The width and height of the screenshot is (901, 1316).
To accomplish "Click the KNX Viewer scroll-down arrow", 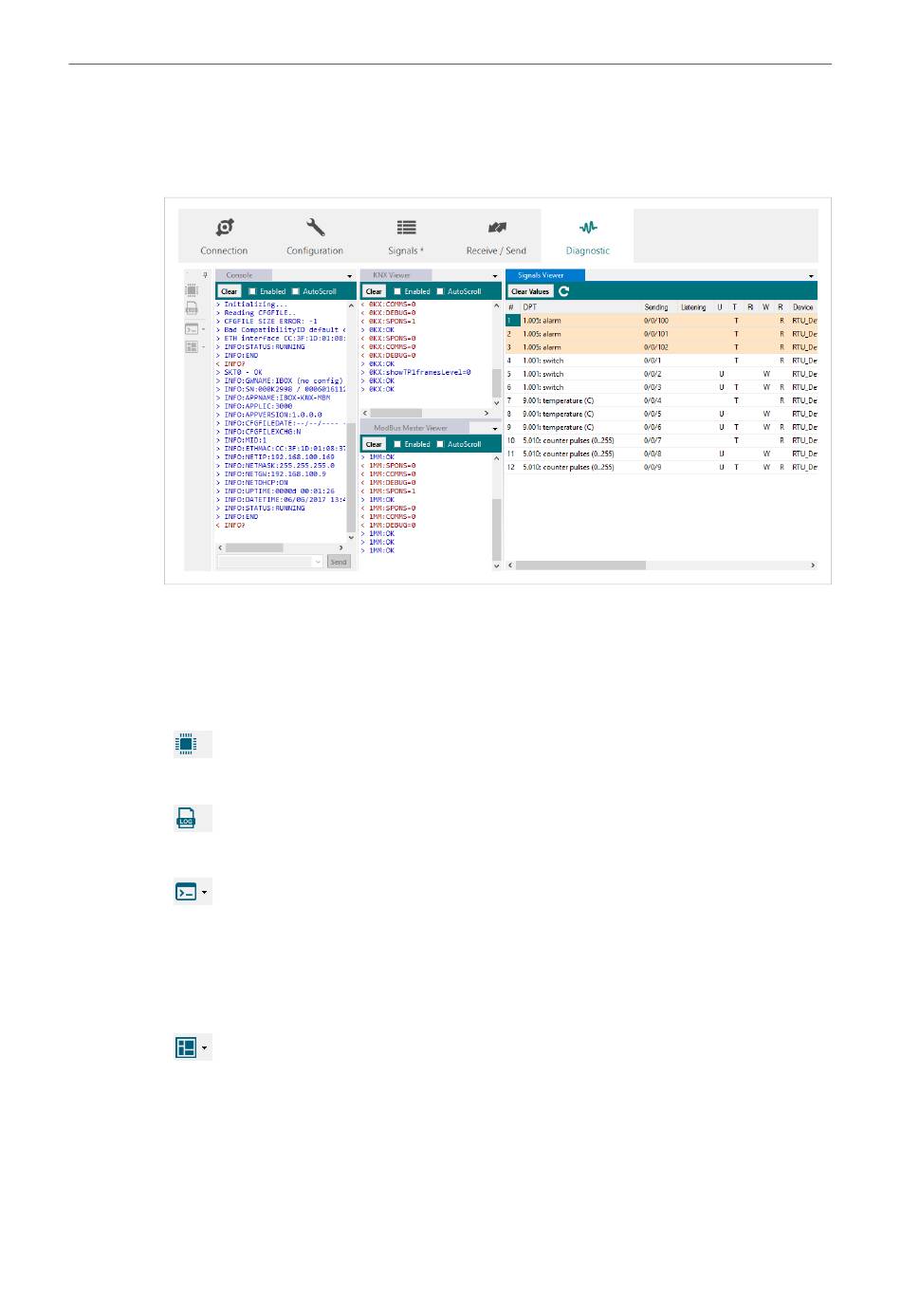I will (x=496, y=403).
